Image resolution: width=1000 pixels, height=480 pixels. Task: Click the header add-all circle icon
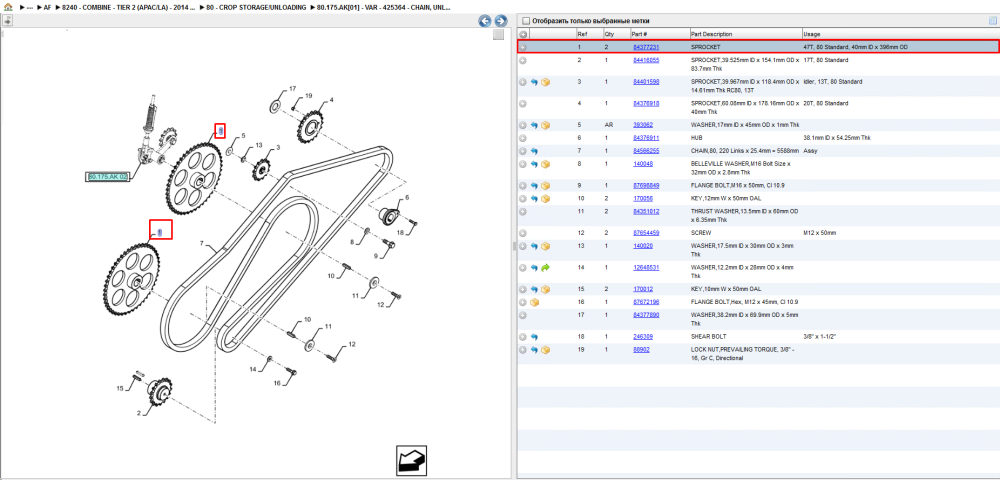tap(523, 34)
